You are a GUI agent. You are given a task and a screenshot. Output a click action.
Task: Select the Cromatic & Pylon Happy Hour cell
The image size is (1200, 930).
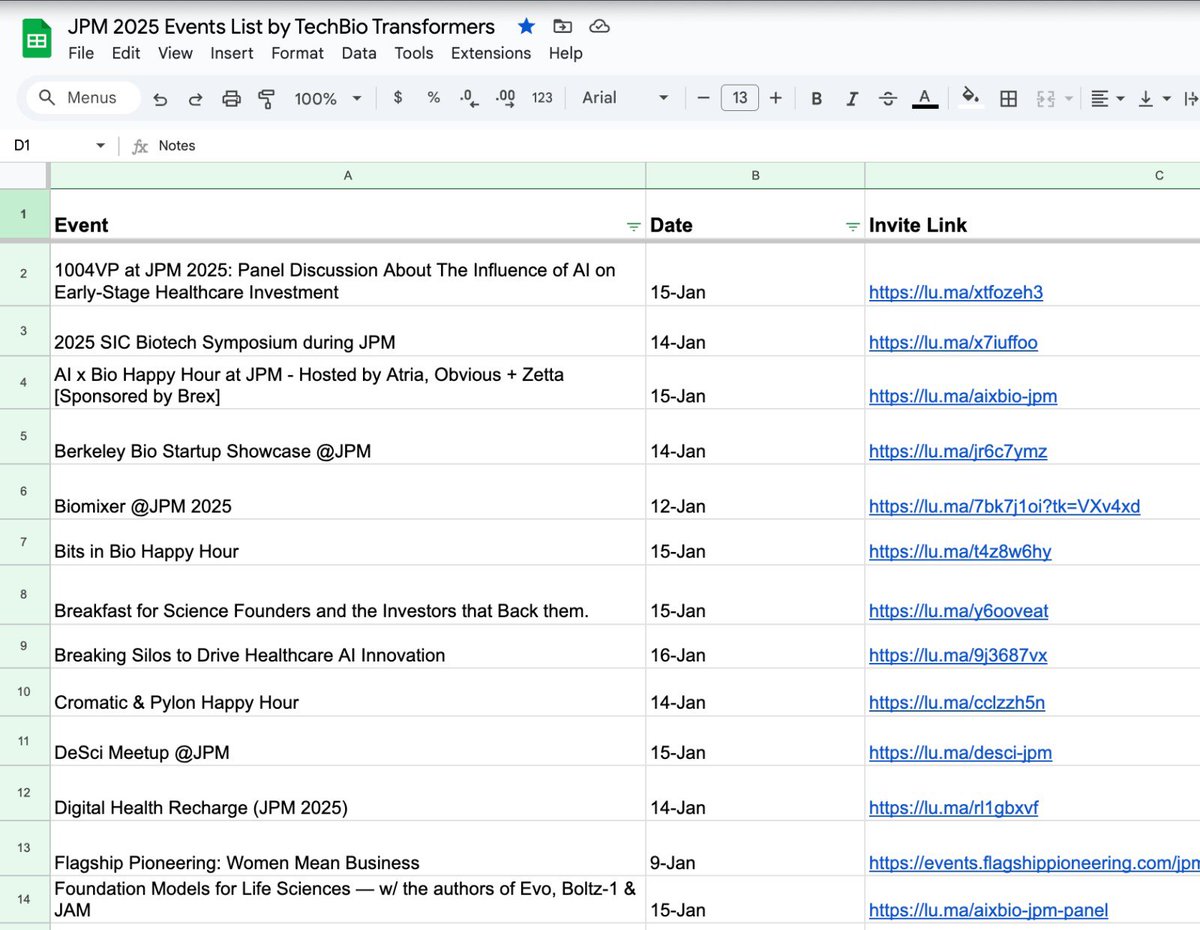348,692
